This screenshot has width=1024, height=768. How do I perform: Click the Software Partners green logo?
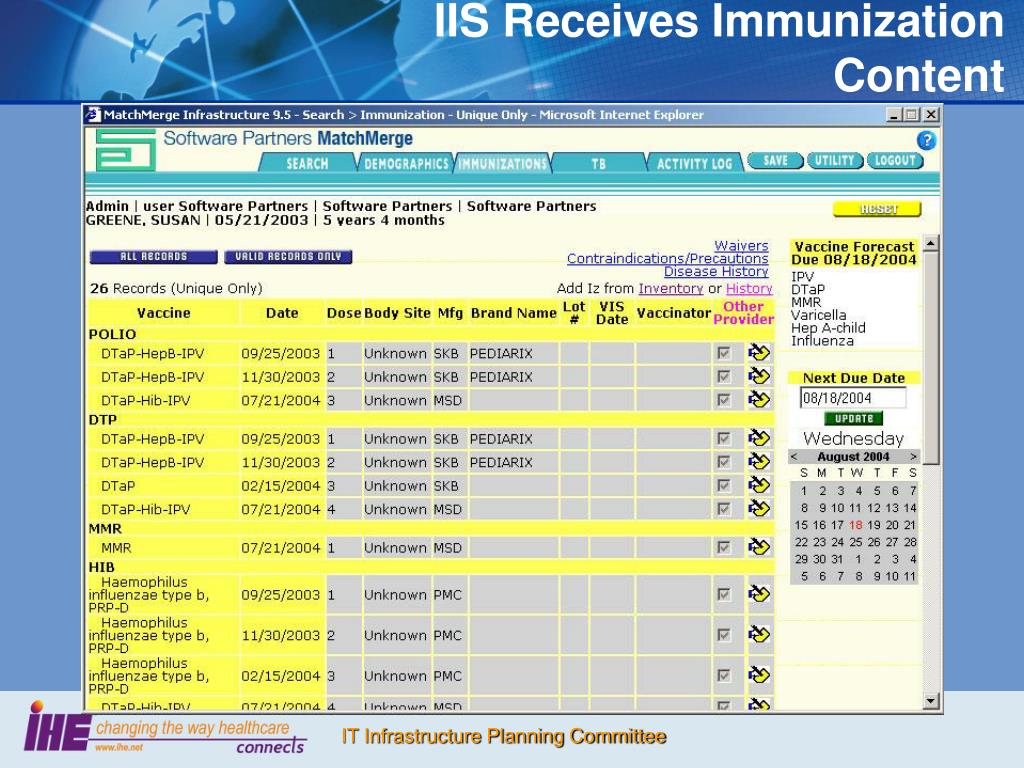point(126,150)
